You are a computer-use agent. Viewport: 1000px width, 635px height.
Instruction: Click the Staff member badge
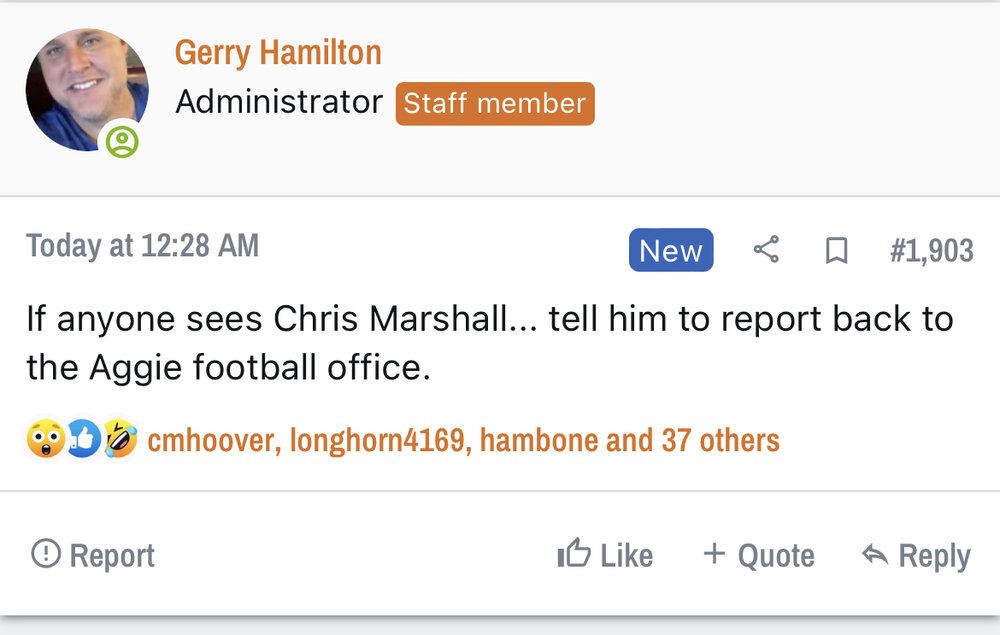tap(495, 103)
